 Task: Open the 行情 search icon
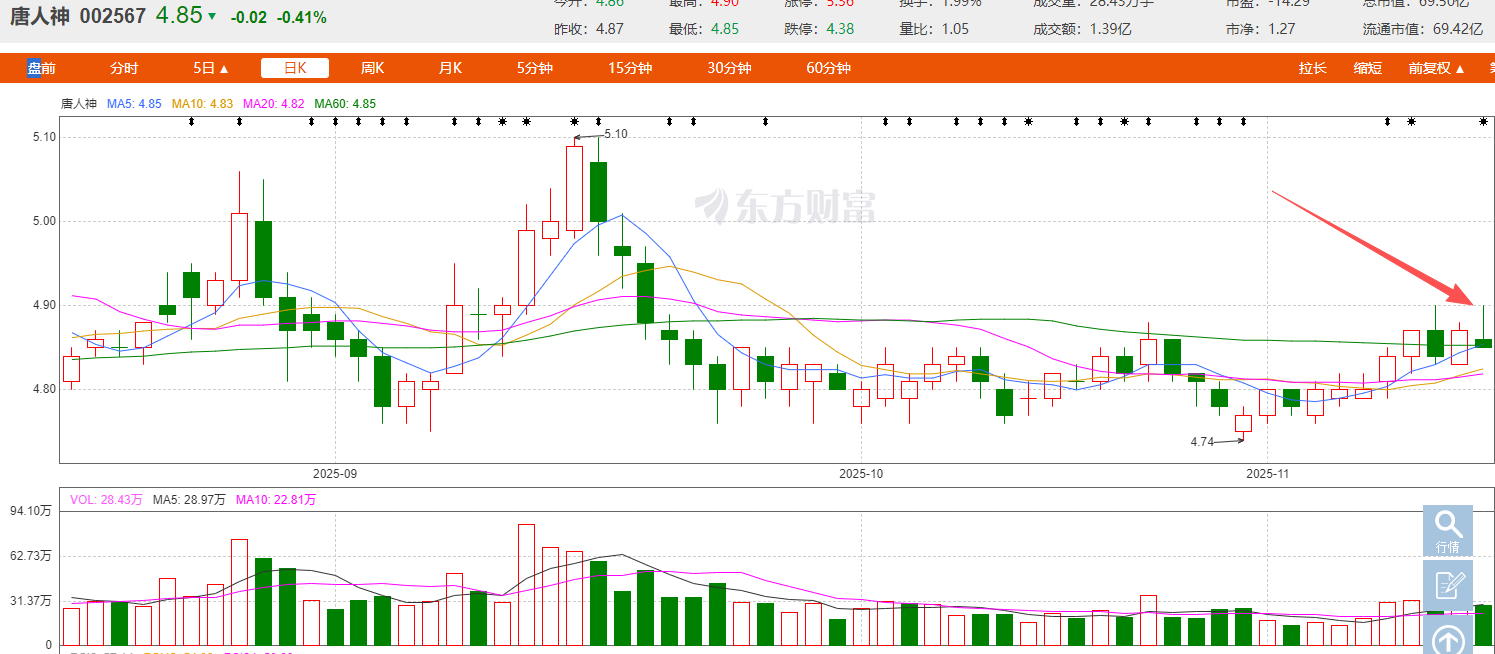click(1447, 530)
